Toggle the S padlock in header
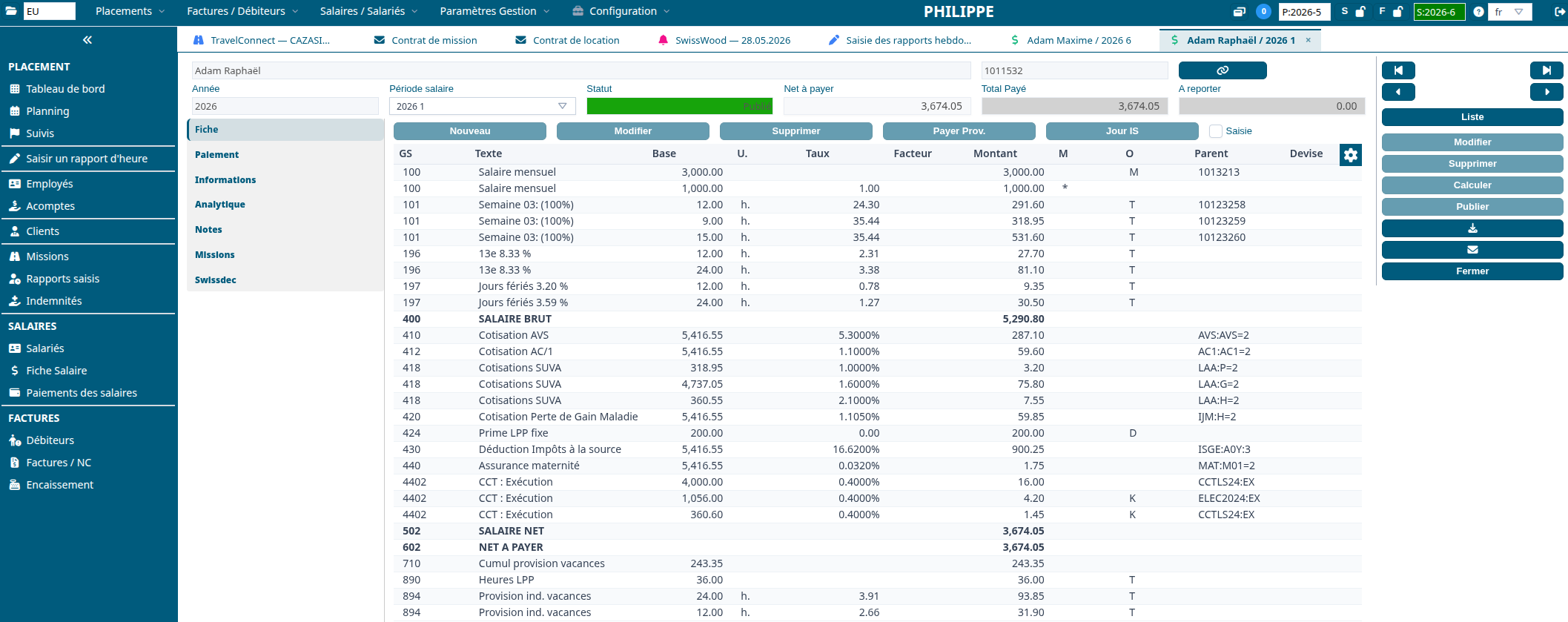Viewport: 1568px width, 622px height. click(1360, 12)
